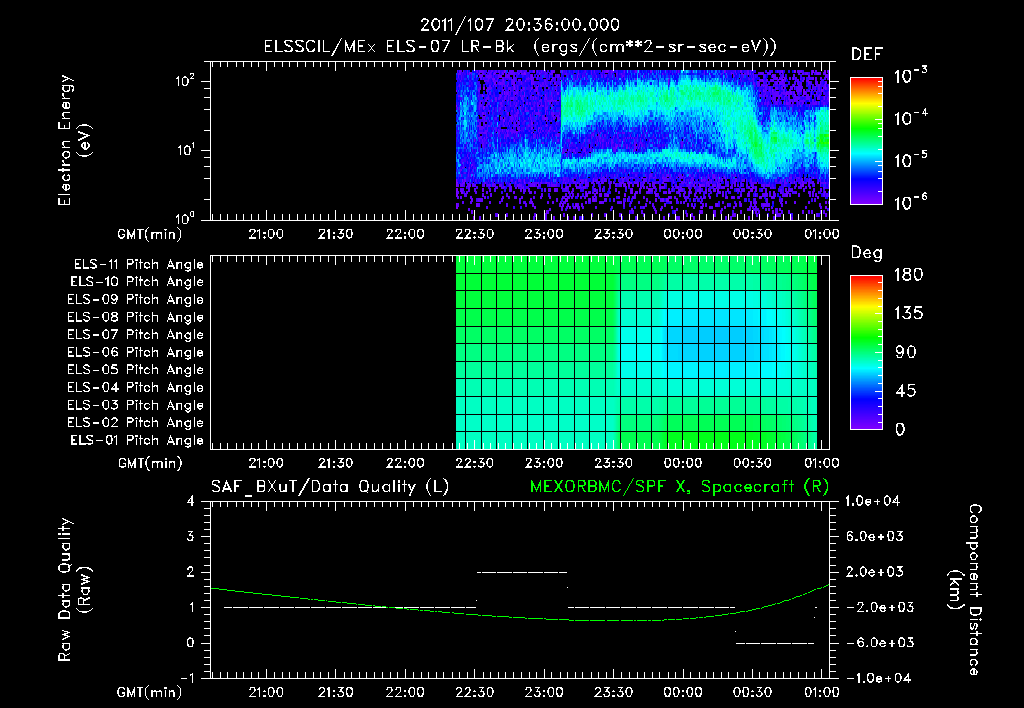Viewport: 1024px width, 708px height.
Task: Click the ELS-06 Pitch Angle row label
Action: tap(135, 352)
